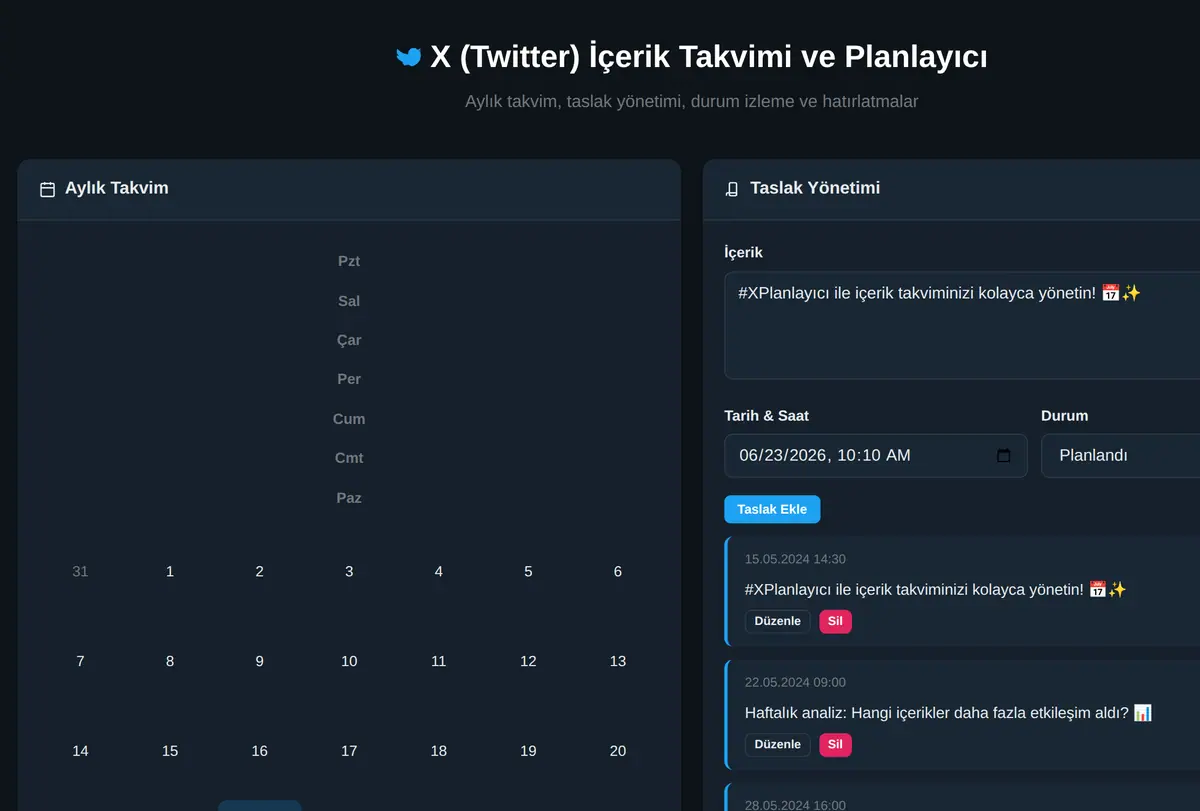1200x811 pixels.
Task: Click the Aylık Takvim panel title
Action: [x=116, y=188]
